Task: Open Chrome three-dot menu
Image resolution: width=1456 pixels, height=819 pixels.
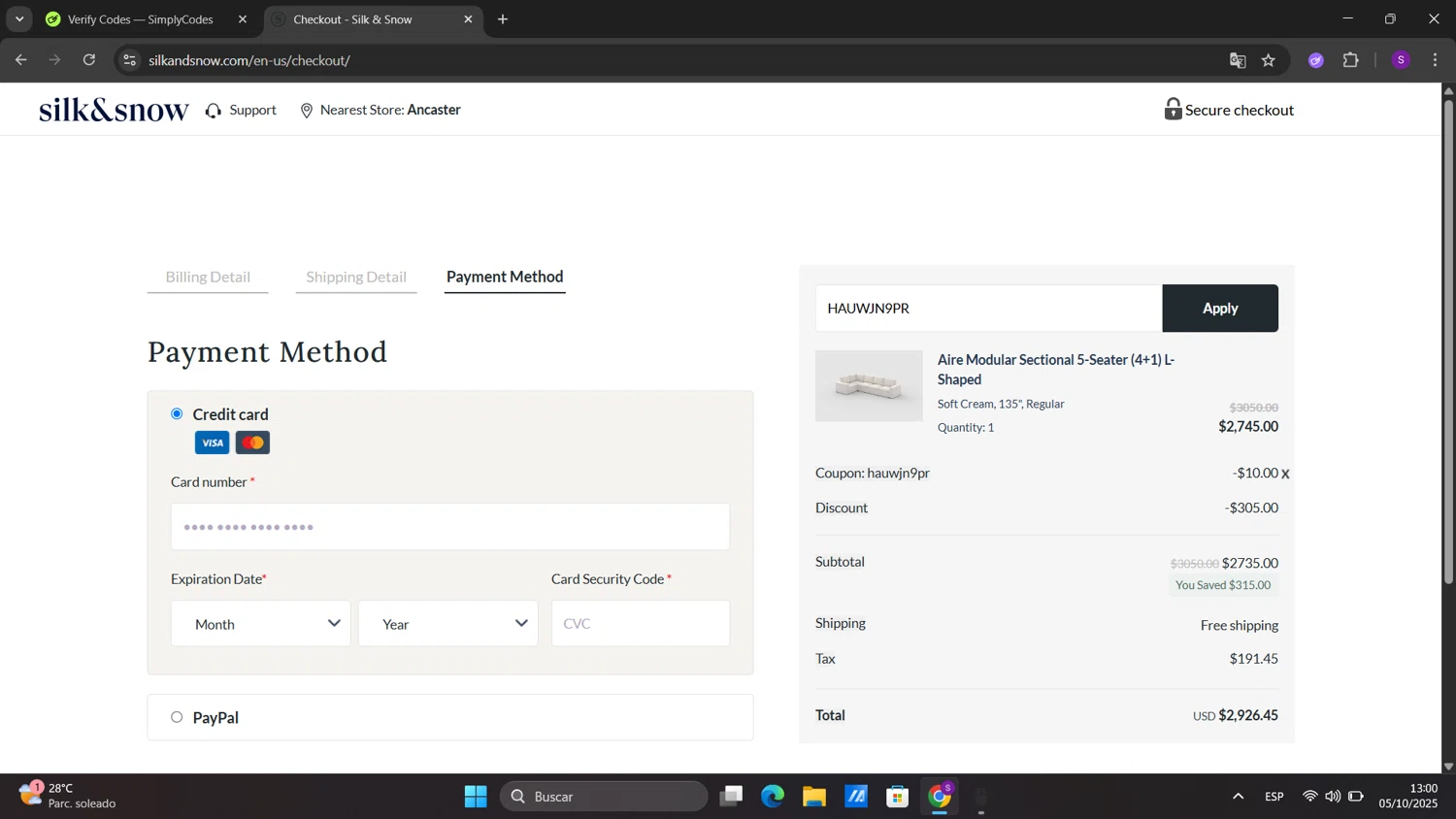Action: pyautogui.click(x=1435, y=60)
